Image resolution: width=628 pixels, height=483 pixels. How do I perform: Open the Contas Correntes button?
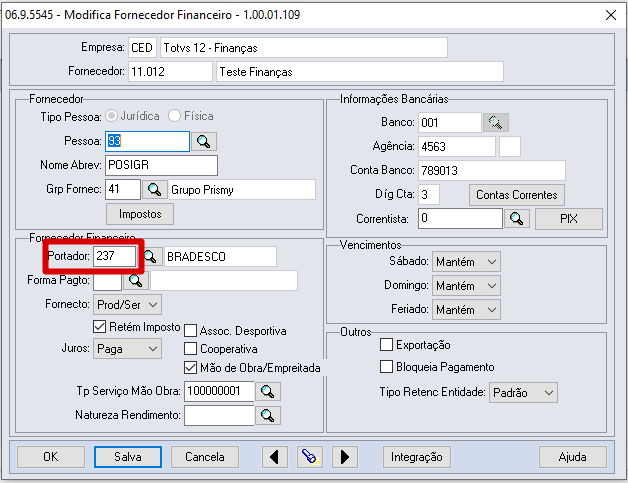[517, 195]
